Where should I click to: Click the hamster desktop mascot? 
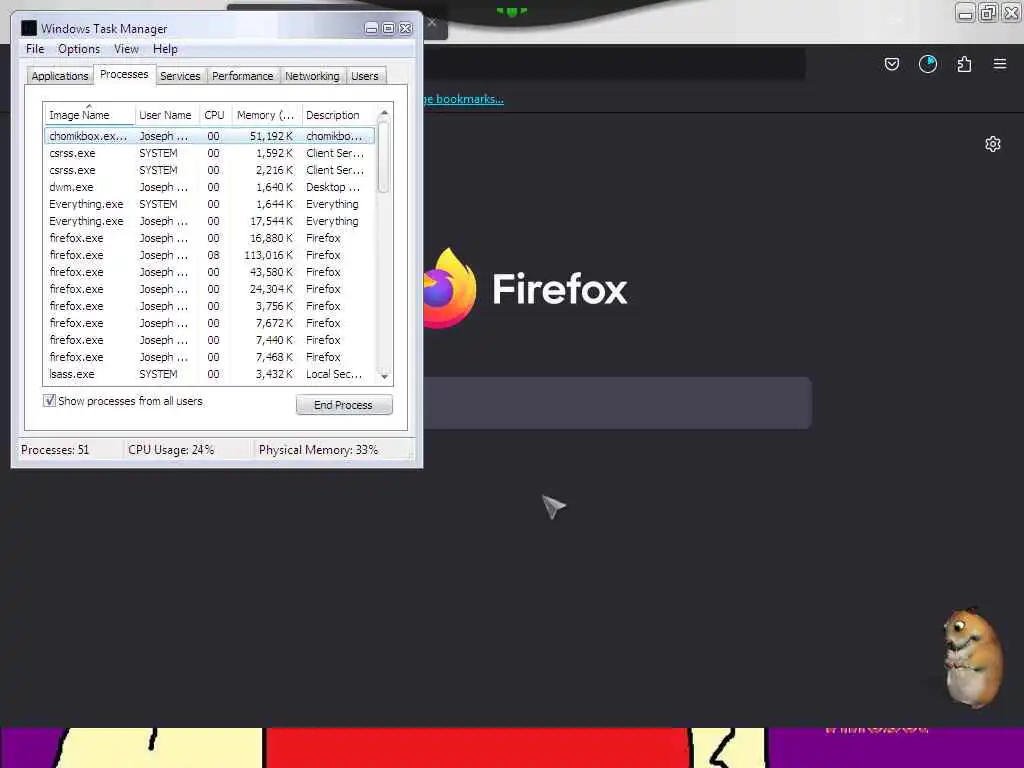pyautogui.click(x=972, y=658)
